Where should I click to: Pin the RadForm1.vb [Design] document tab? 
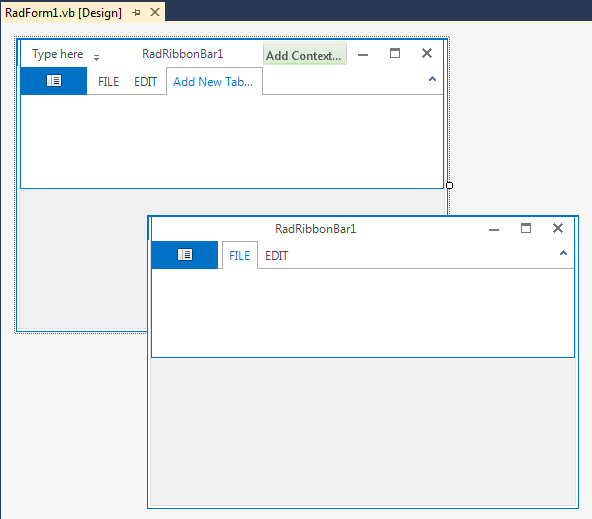[x=136, y=13]
